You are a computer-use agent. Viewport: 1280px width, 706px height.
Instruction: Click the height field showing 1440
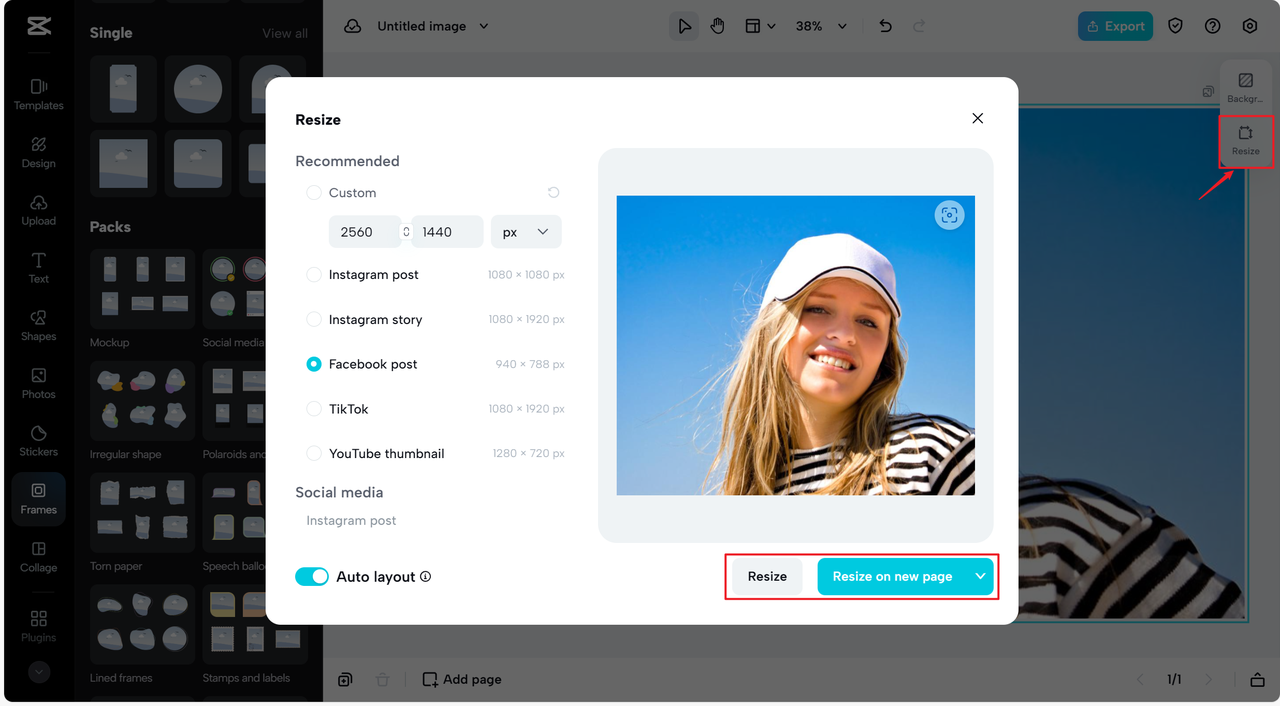click(447, 232)
